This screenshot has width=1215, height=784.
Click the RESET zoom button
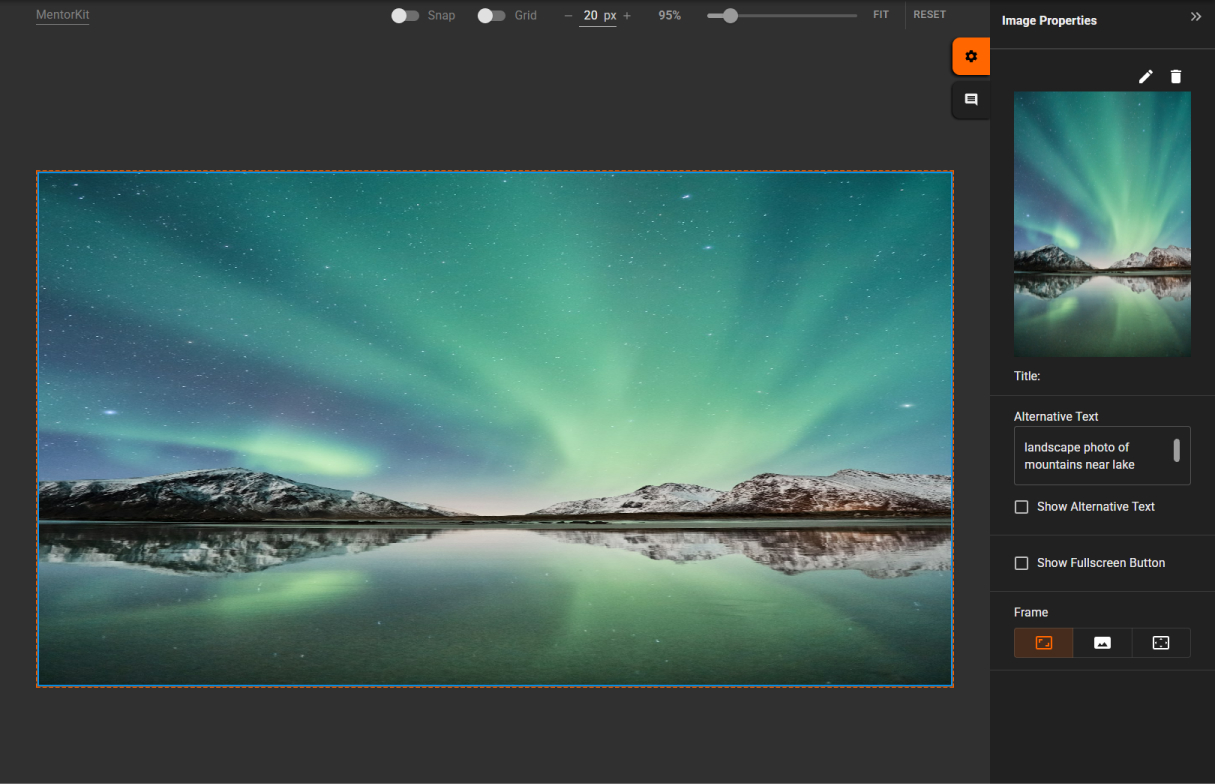[x=929, y=15]
